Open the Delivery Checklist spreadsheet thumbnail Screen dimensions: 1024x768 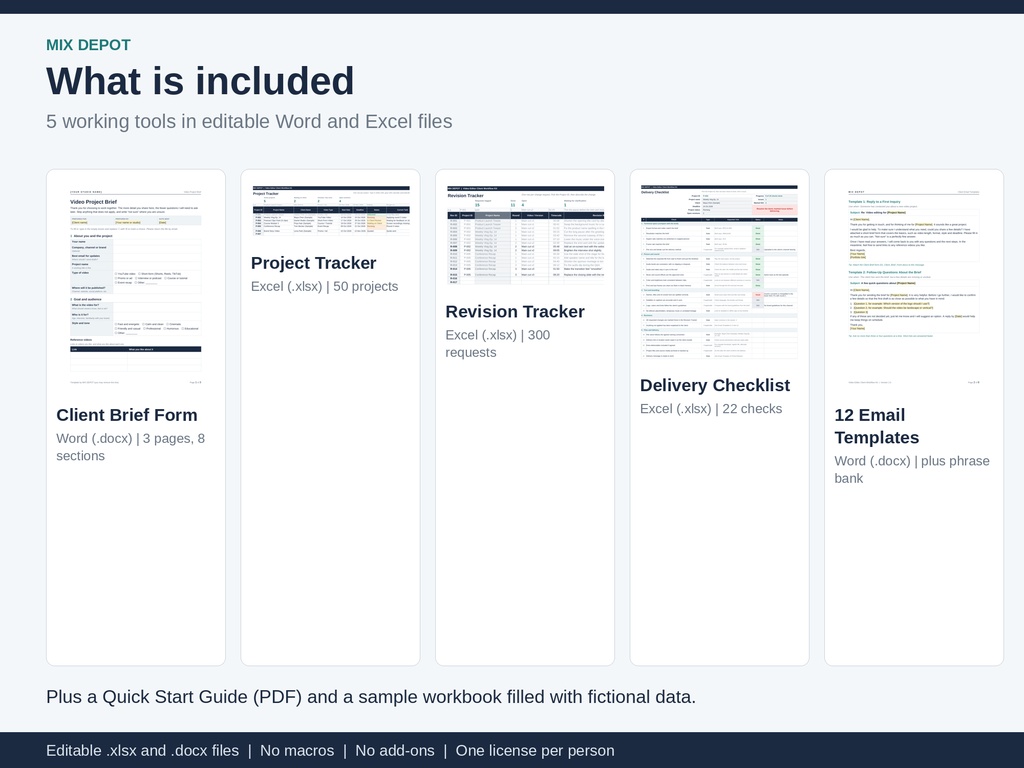(x=720, y=272)
